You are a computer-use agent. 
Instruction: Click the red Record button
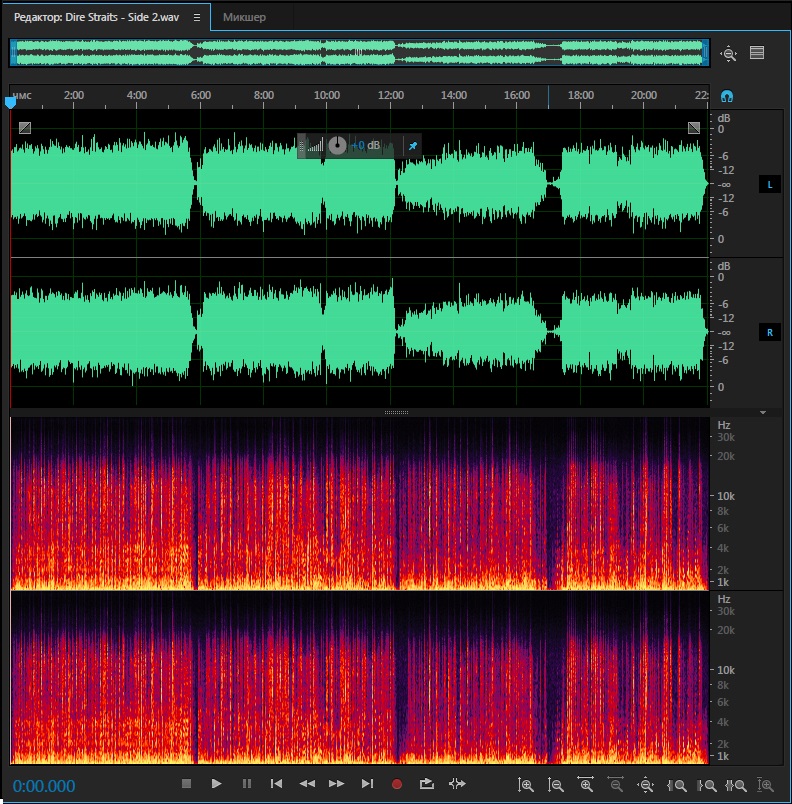pos(397,784)
